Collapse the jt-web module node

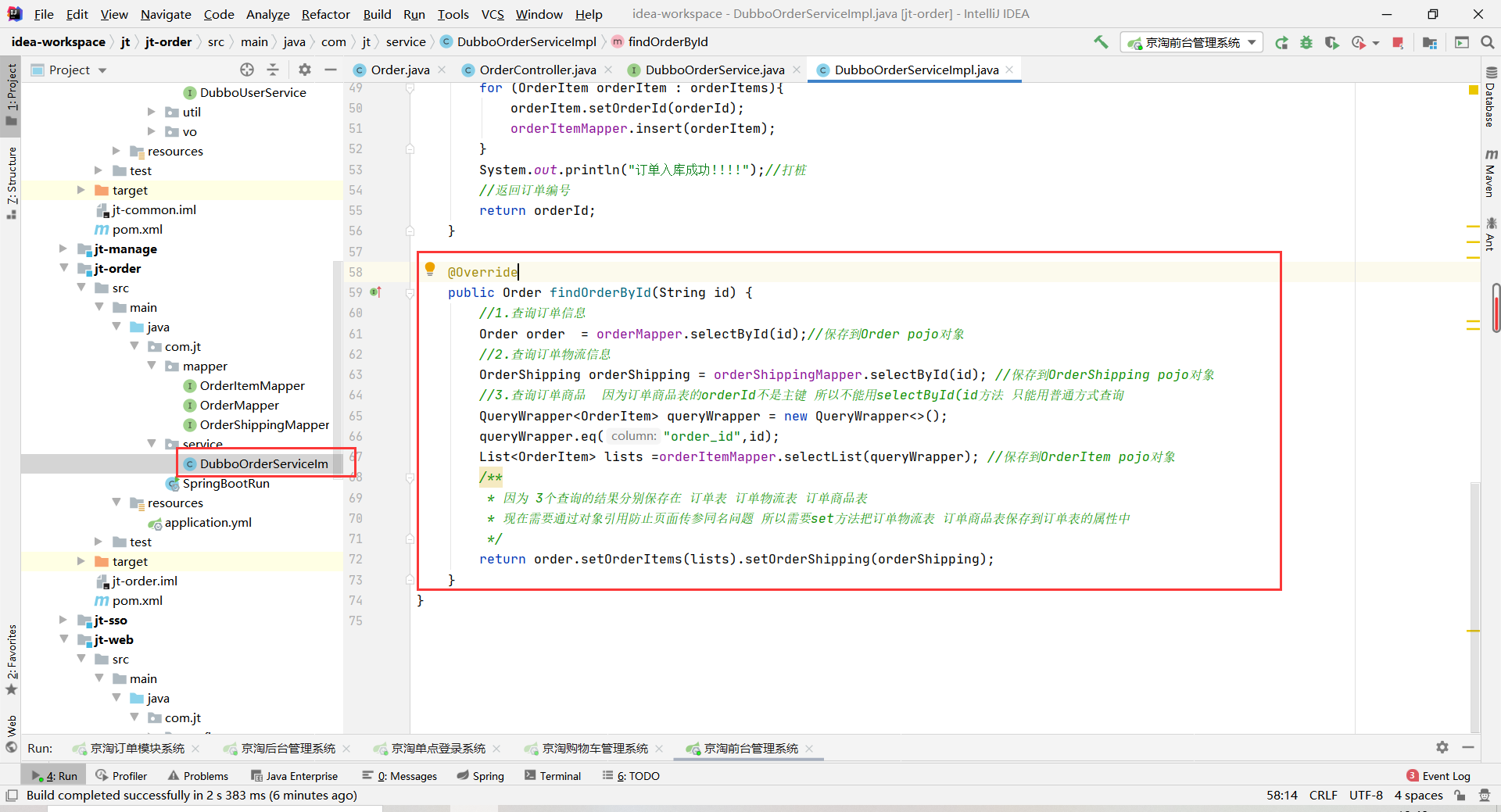[64, 639]
